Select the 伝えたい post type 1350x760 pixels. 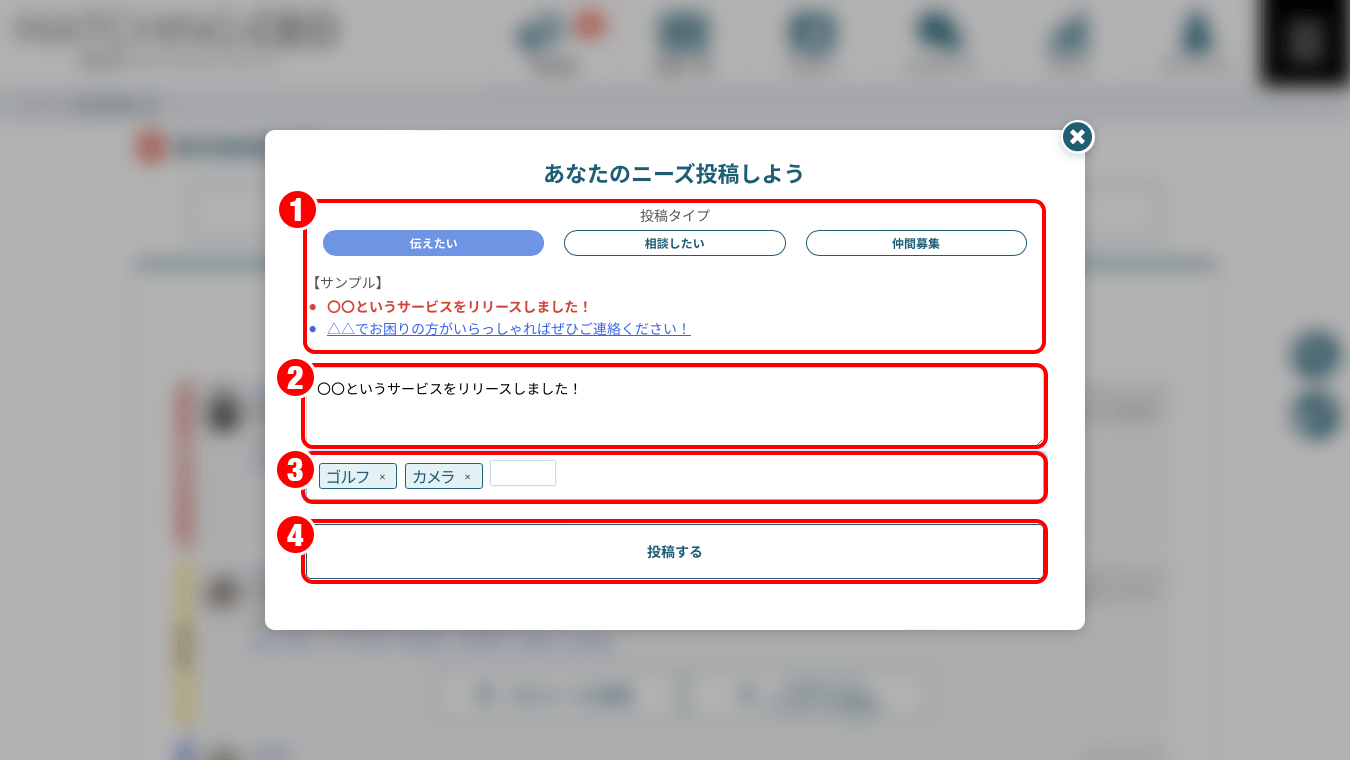pos(433,243)
